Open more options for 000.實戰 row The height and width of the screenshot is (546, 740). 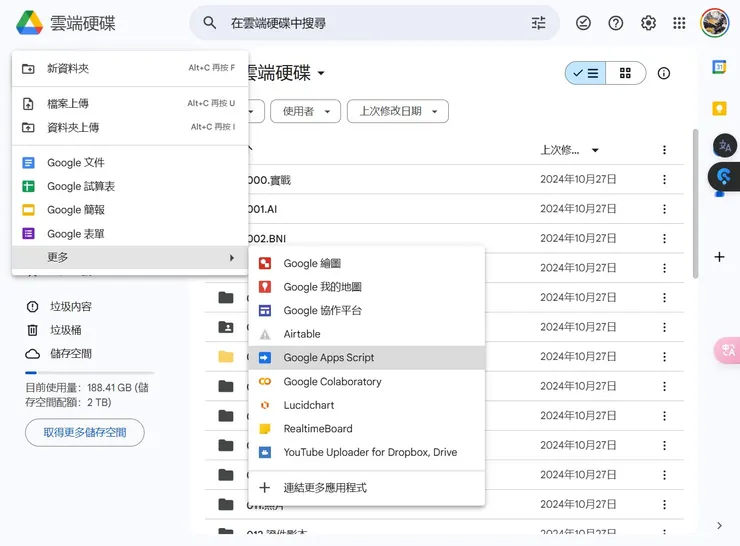(x=664, y=179)
